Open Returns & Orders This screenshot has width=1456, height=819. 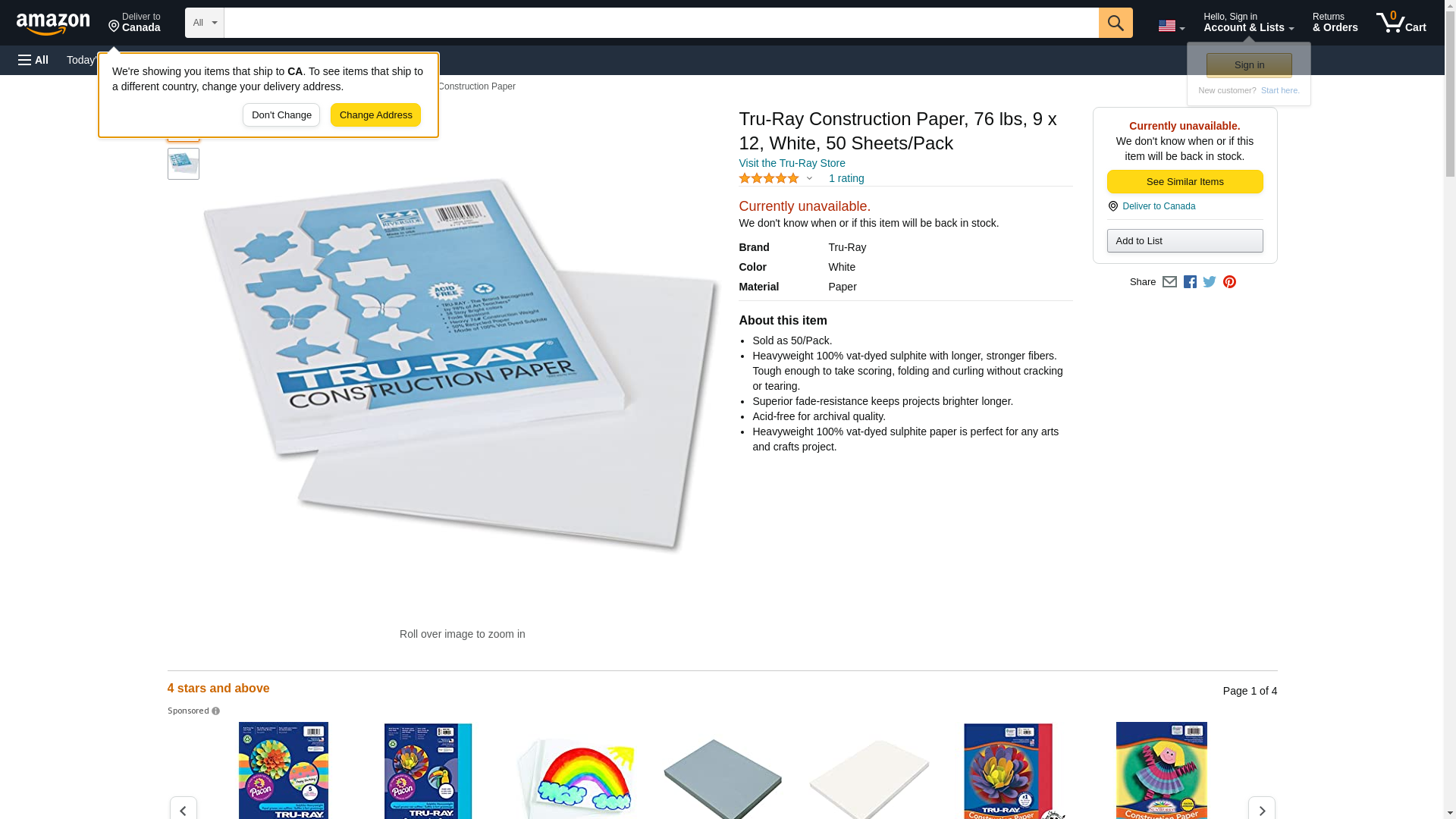click(x=1335, y=23)
